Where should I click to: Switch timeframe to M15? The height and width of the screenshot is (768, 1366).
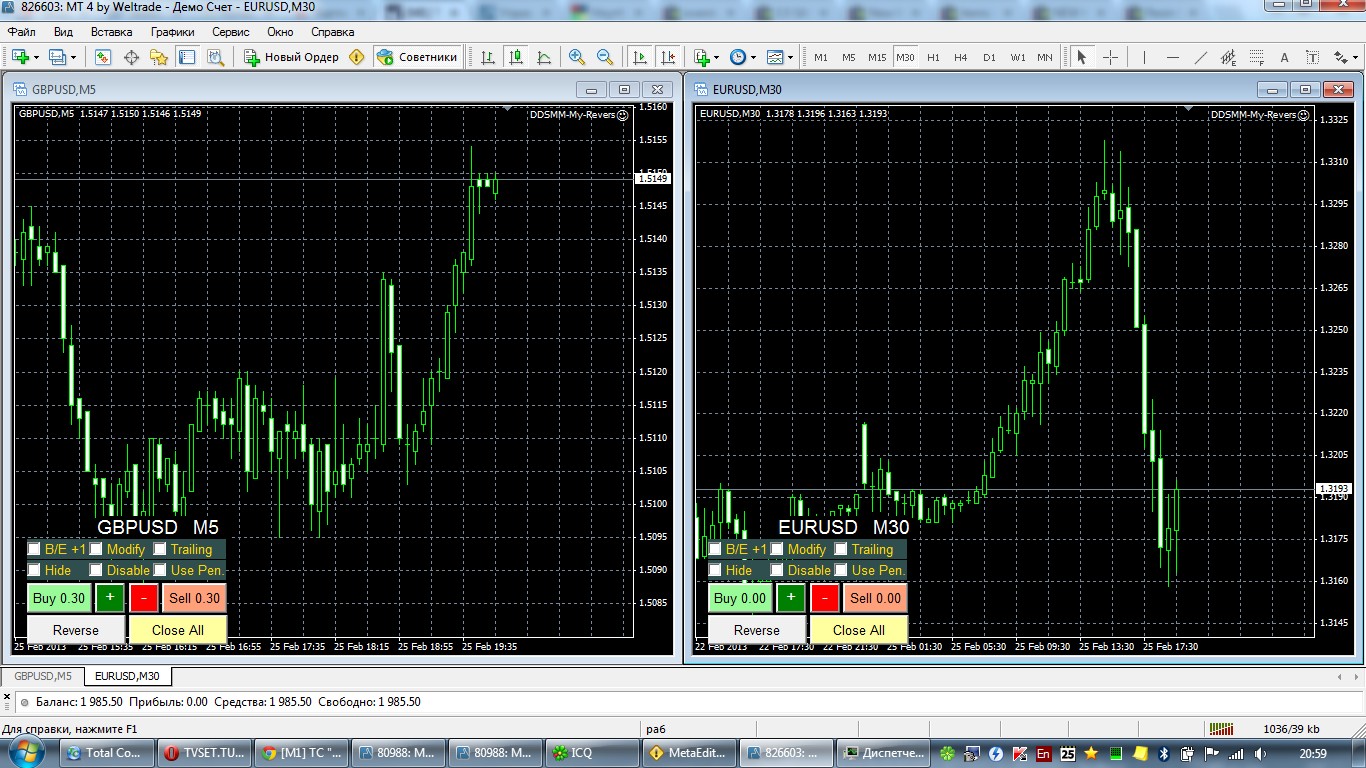877,57
